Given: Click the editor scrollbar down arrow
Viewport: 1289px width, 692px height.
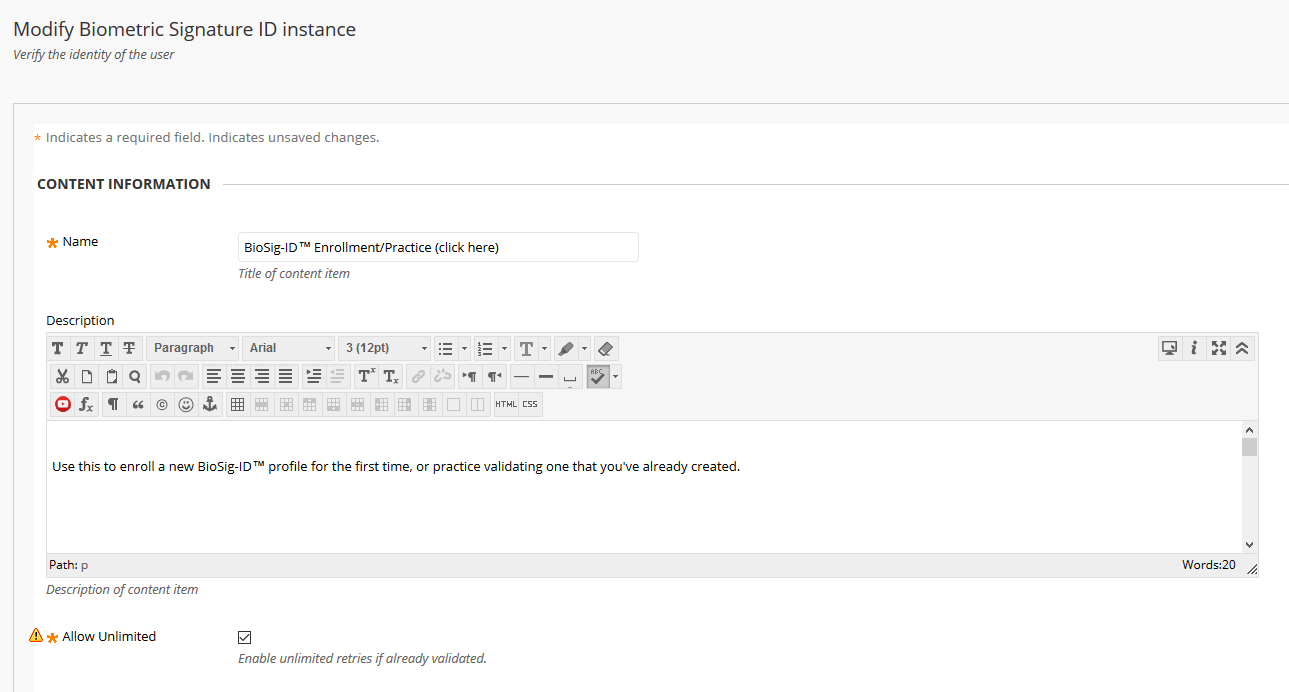Looking at the screenshot, I should coord(1249,544).
